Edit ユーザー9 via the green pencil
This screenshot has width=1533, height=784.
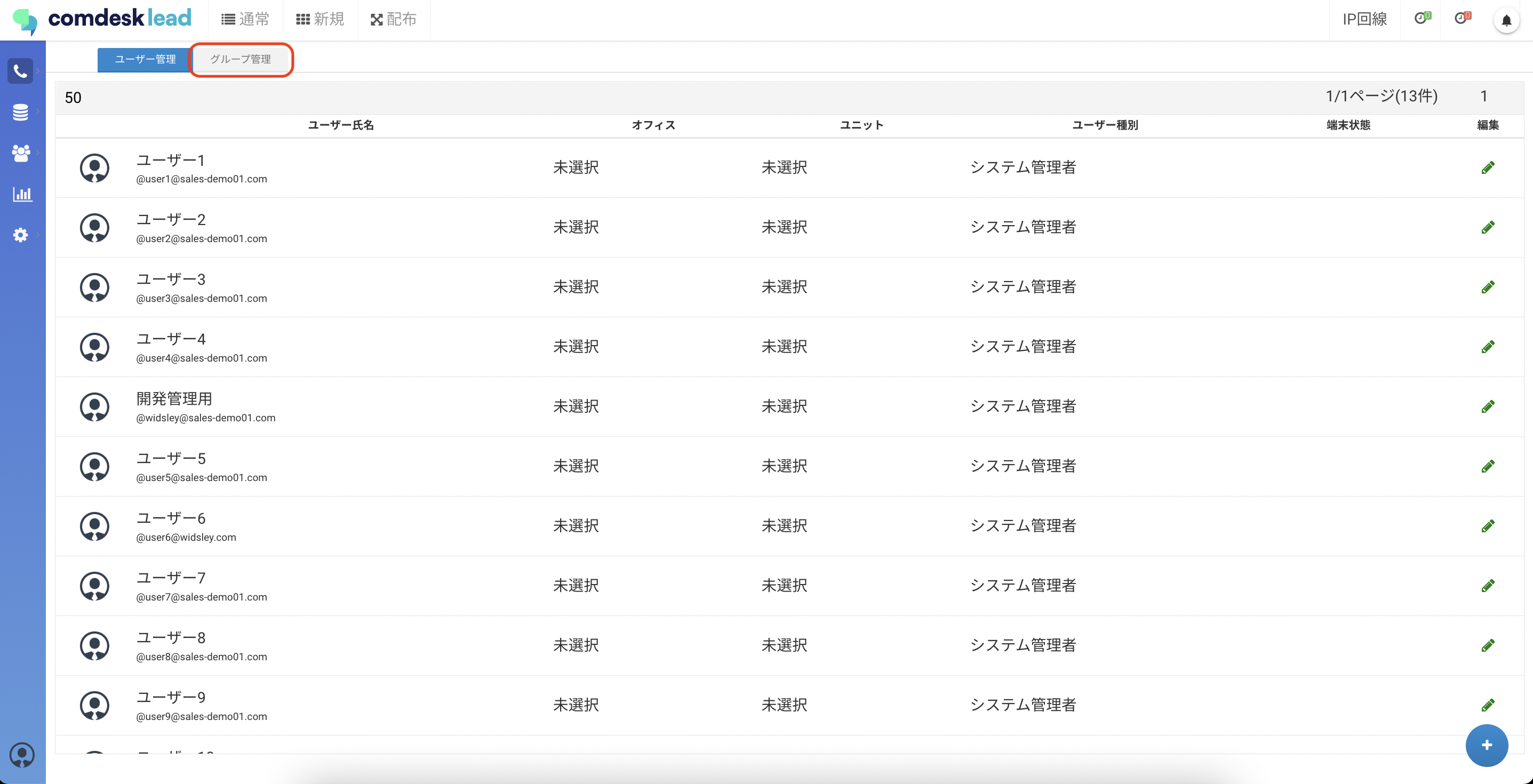(1488, 706)
